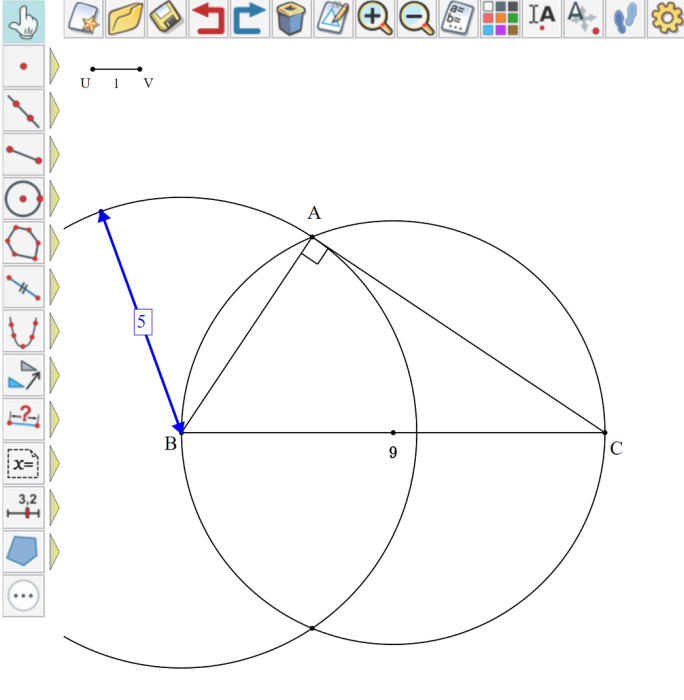
Task: Open the settings gear menu
Action: pyautogui.click(x=666, y=19)
